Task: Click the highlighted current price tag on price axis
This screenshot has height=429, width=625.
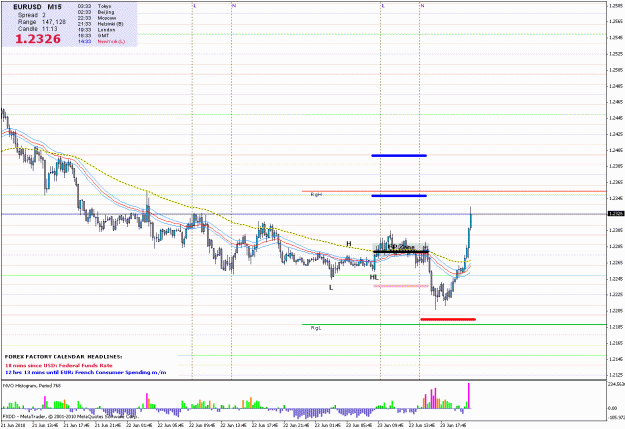Action: [616, 214]
